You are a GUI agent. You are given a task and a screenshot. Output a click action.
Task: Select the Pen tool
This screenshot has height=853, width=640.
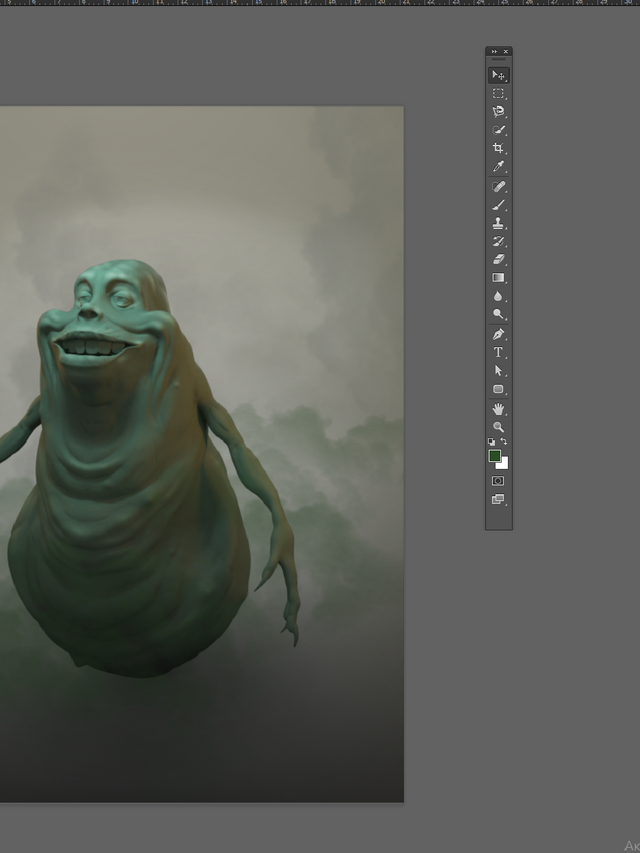click(499, 334)
